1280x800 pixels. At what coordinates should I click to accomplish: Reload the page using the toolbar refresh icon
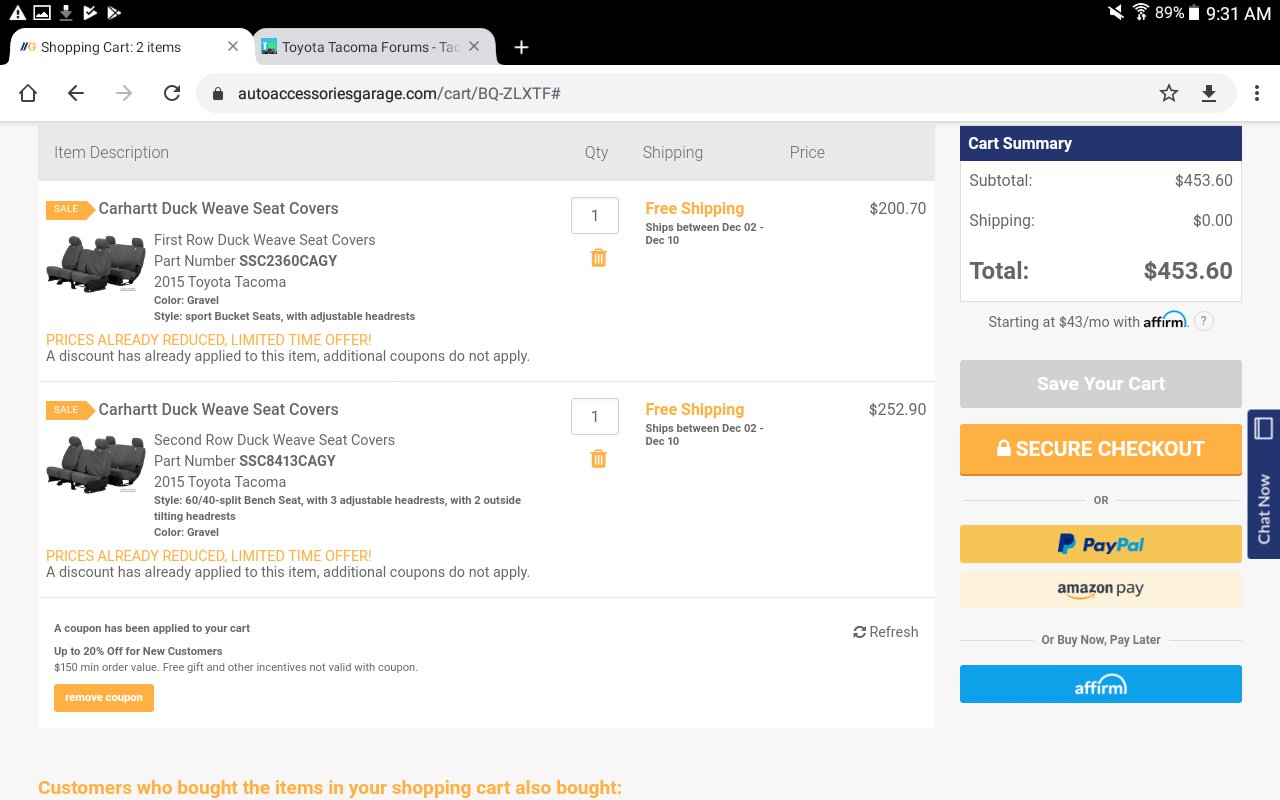[x=172, y=93]
